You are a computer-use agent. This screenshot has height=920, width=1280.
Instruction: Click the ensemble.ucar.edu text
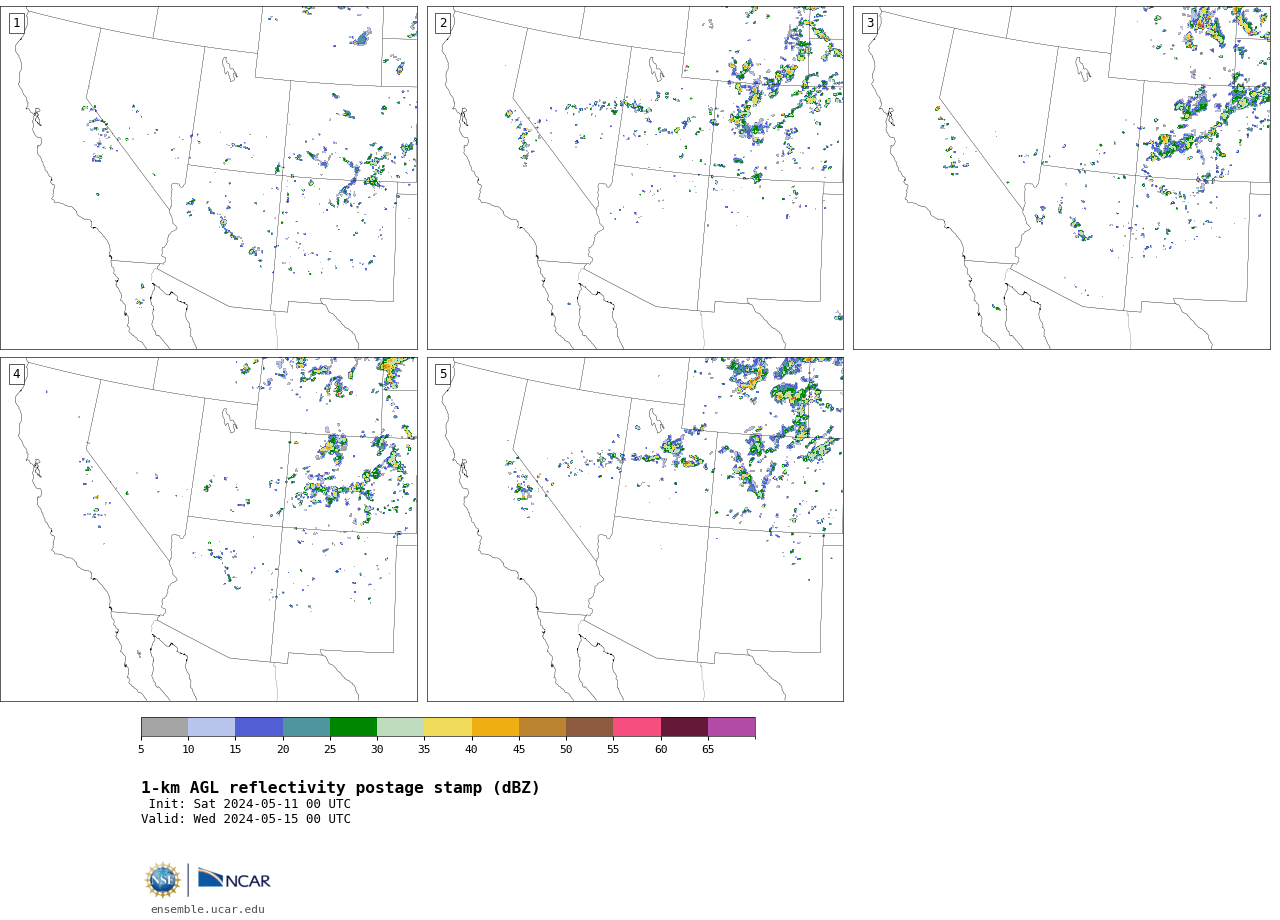(x=208, y=910)
